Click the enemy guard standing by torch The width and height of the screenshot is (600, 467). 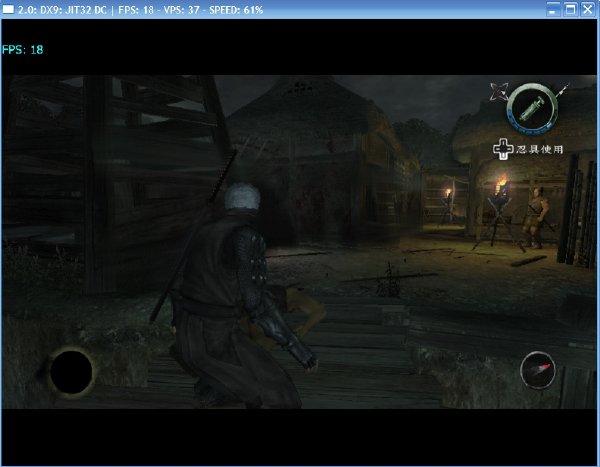pos(537,217)
